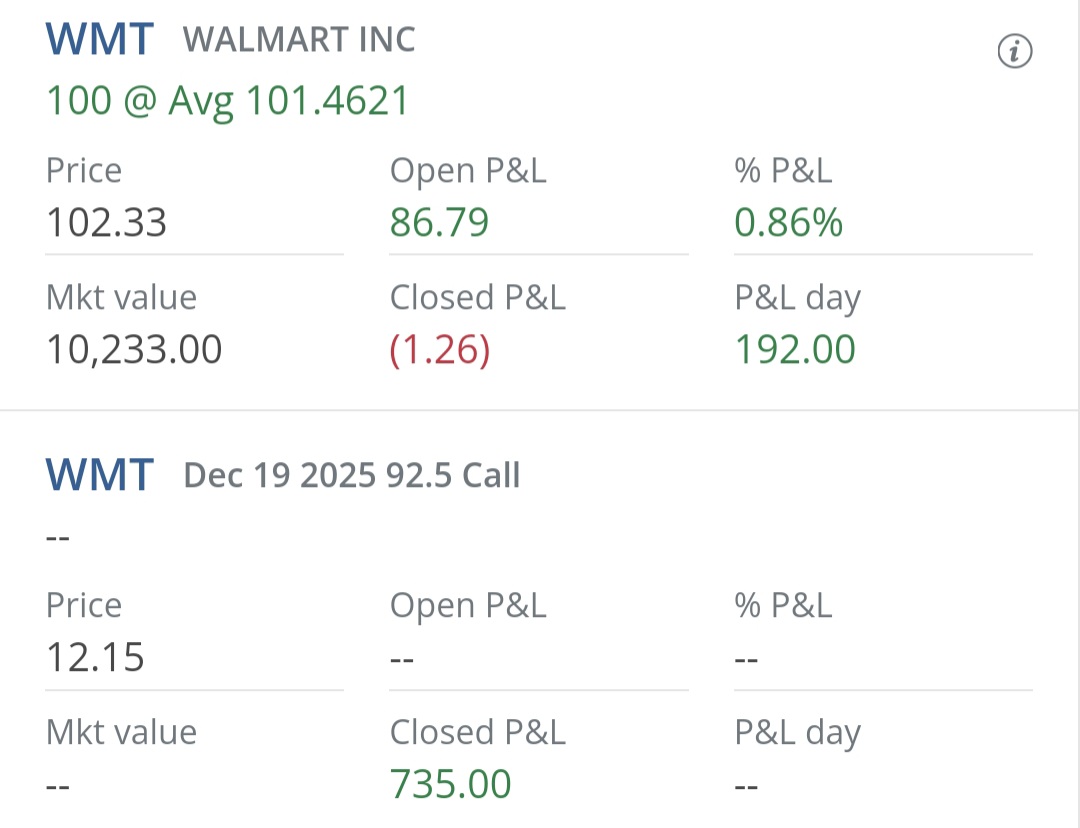Image resolution: width=1080 pixels, height=828 pixels.
Task: Select the stock Price value 102.33
Action: click(x=106, y=222)
